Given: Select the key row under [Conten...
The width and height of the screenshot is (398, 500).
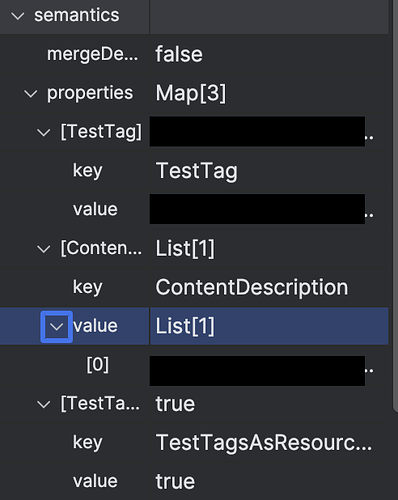Looking at the screenshot, I should coord(194,287).
